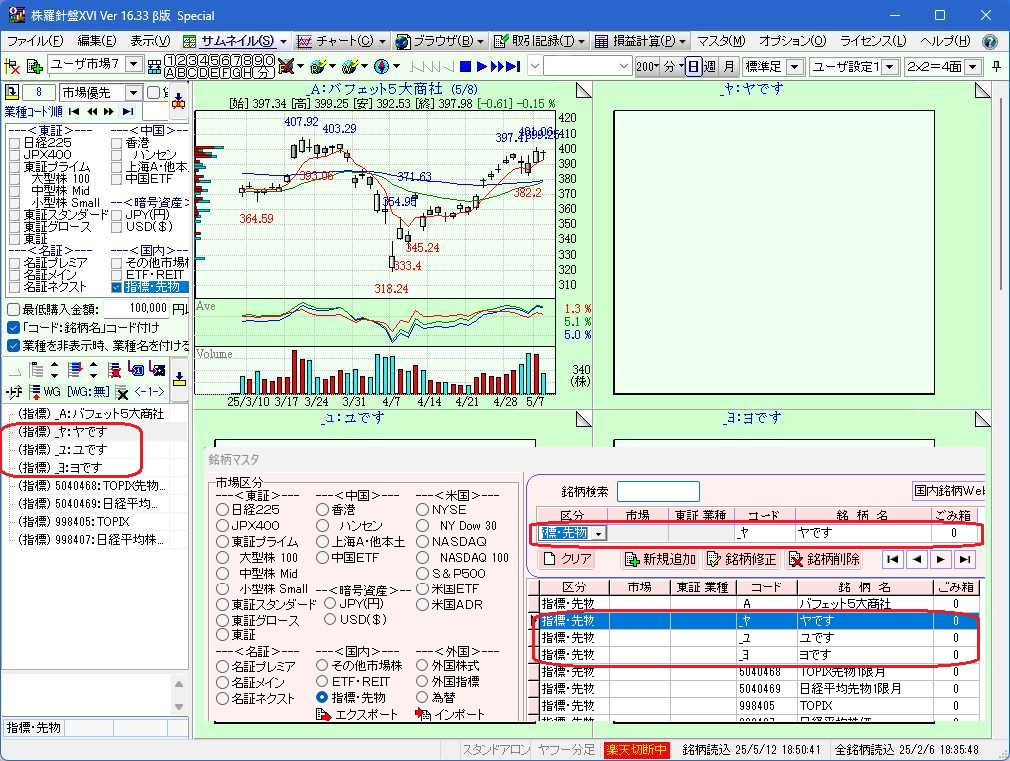Click the list-with-red-up-arrow WG icon
Screen dimensions: 1010x761
[35, 391]
